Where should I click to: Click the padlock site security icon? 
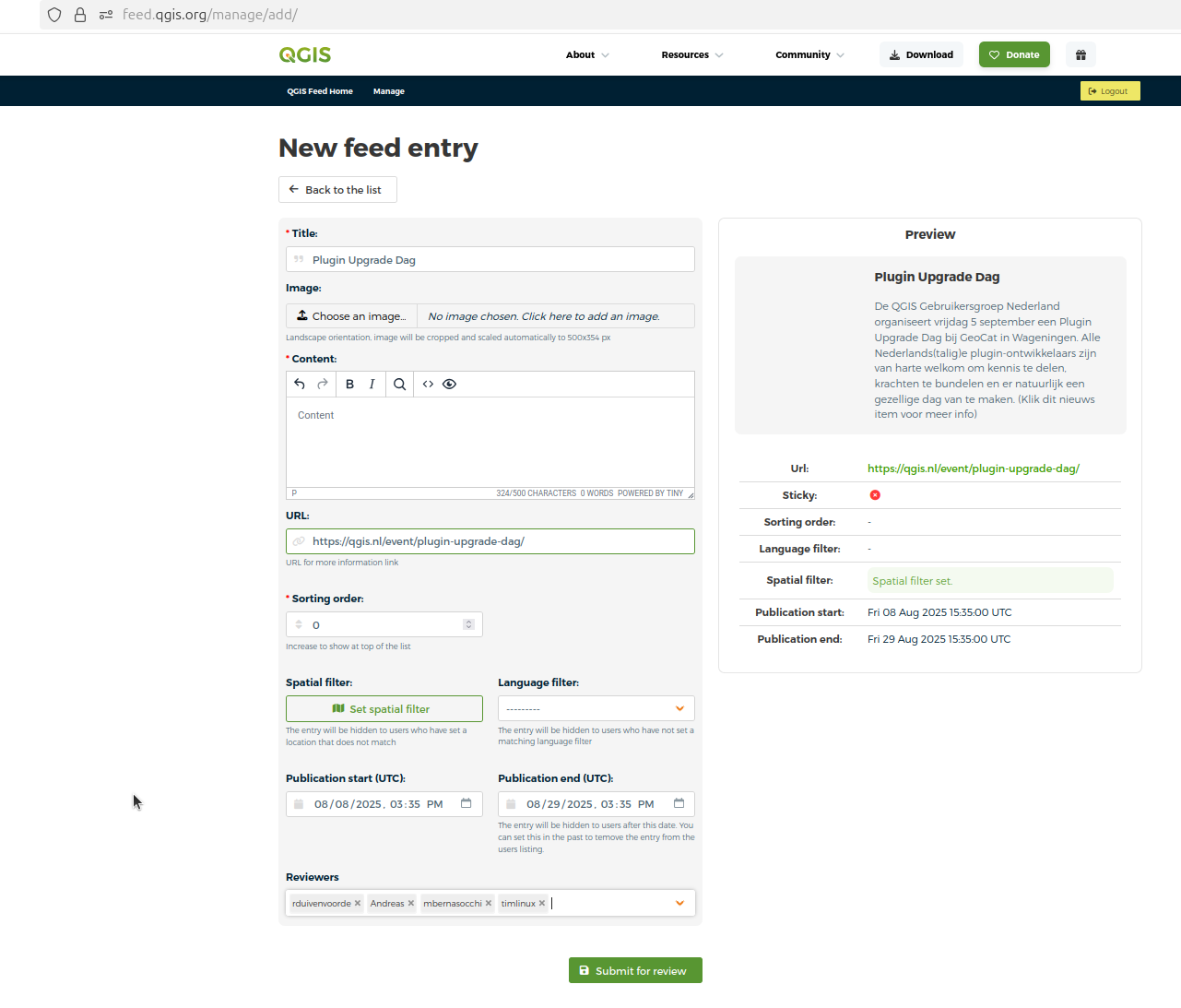(x=80, y=15)
